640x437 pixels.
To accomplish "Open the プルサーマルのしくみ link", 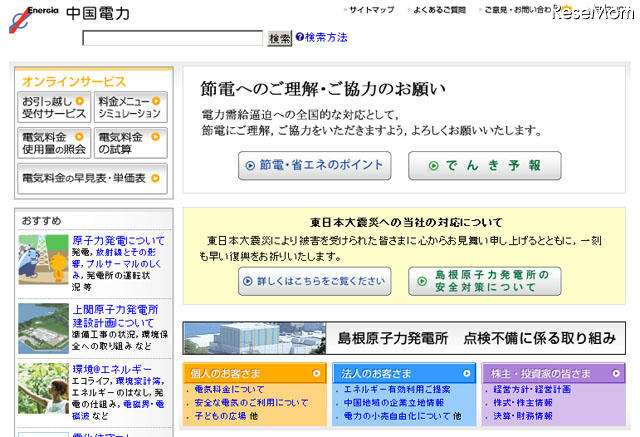I will click(x=117, y=269).
